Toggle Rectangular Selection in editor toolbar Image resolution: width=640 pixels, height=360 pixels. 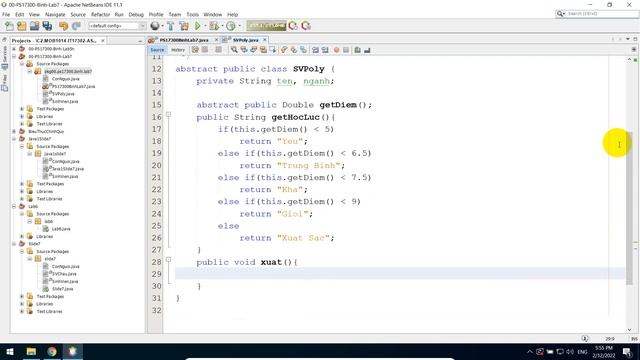tap(273, 50)
